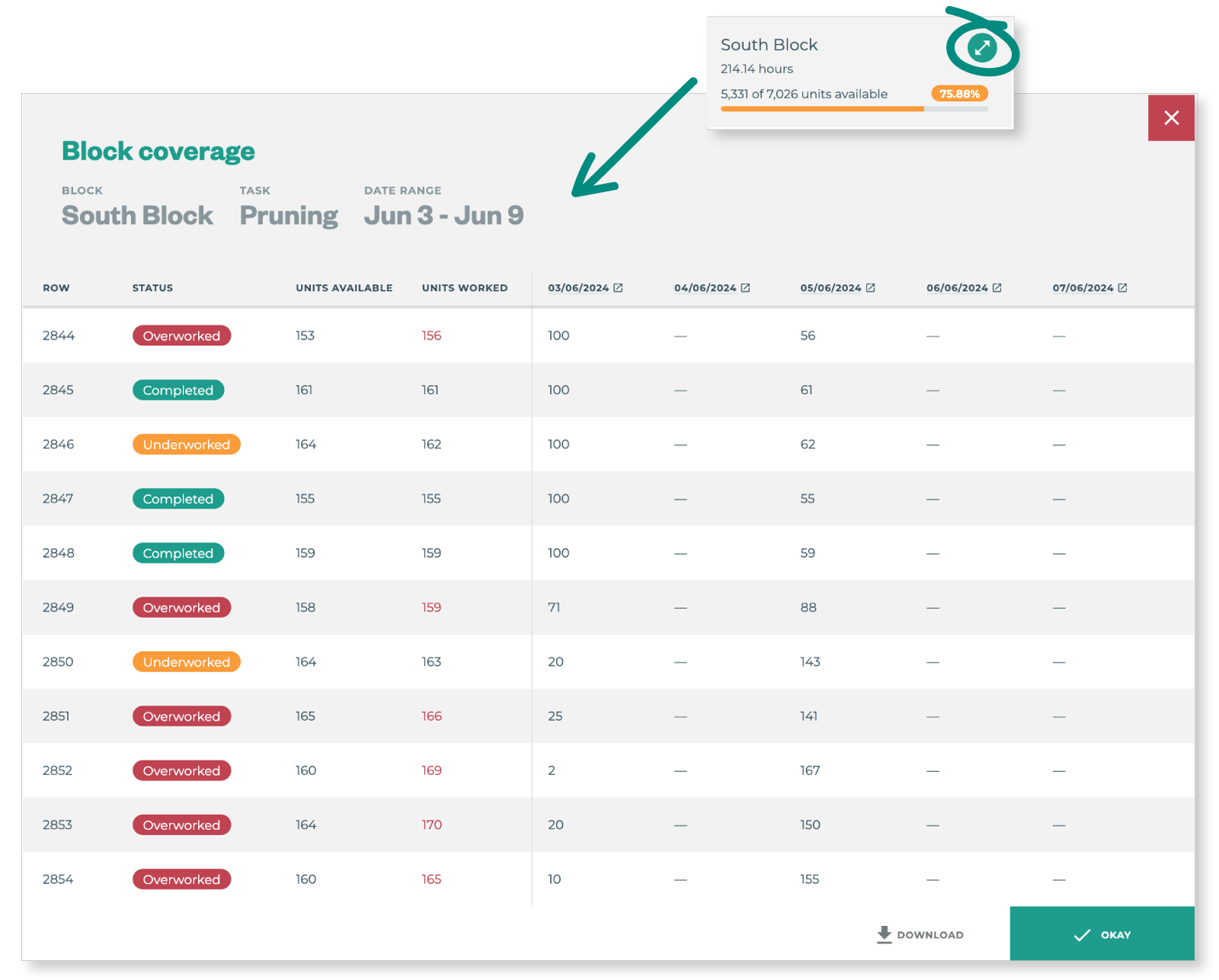Sort by the Status column header
The image size is (1219, 980).
pos(152,288)
